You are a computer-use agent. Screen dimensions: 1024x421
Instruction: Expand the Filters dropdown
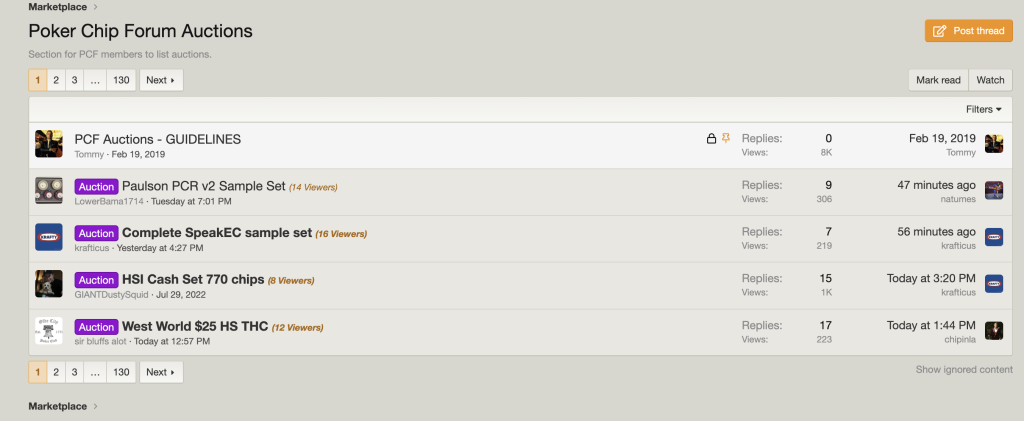tap(984, 110)
